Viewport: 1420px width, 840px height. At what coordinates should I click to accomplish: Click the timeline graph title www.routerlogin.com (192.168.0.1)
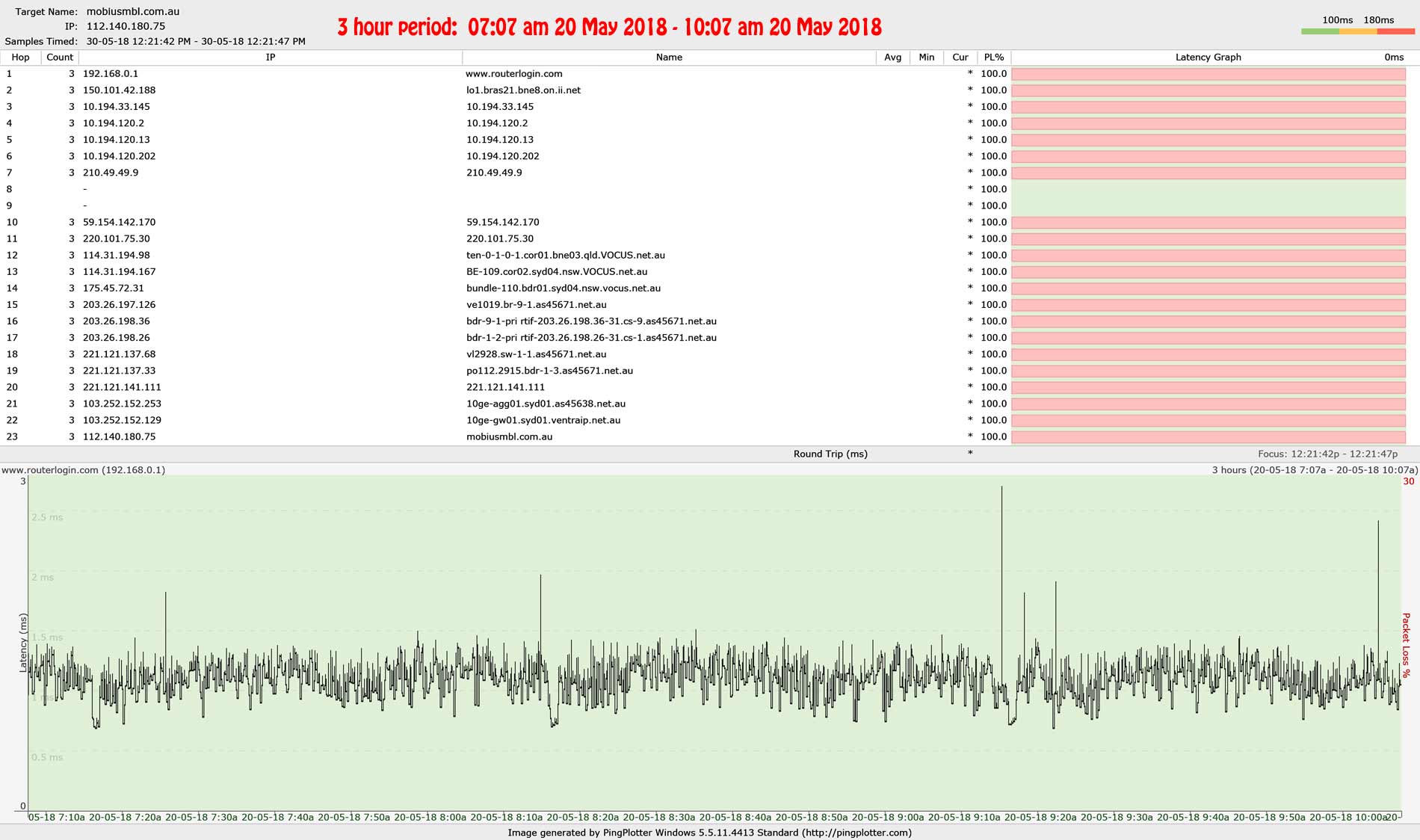coord(84,469)
